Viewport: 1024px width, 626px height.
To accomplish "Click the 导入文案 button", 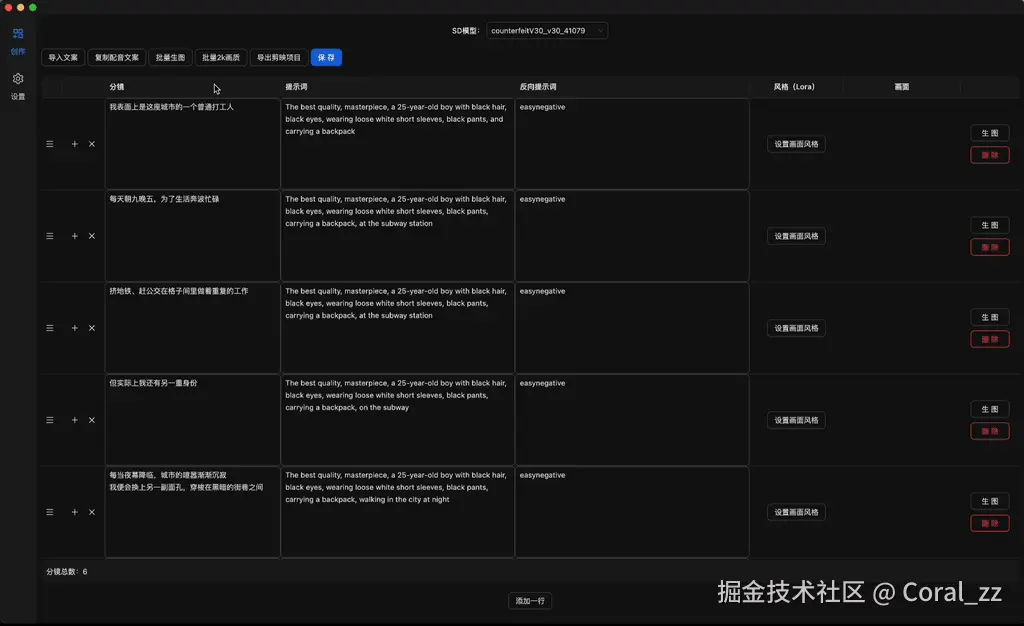I will tap(63, 57).
